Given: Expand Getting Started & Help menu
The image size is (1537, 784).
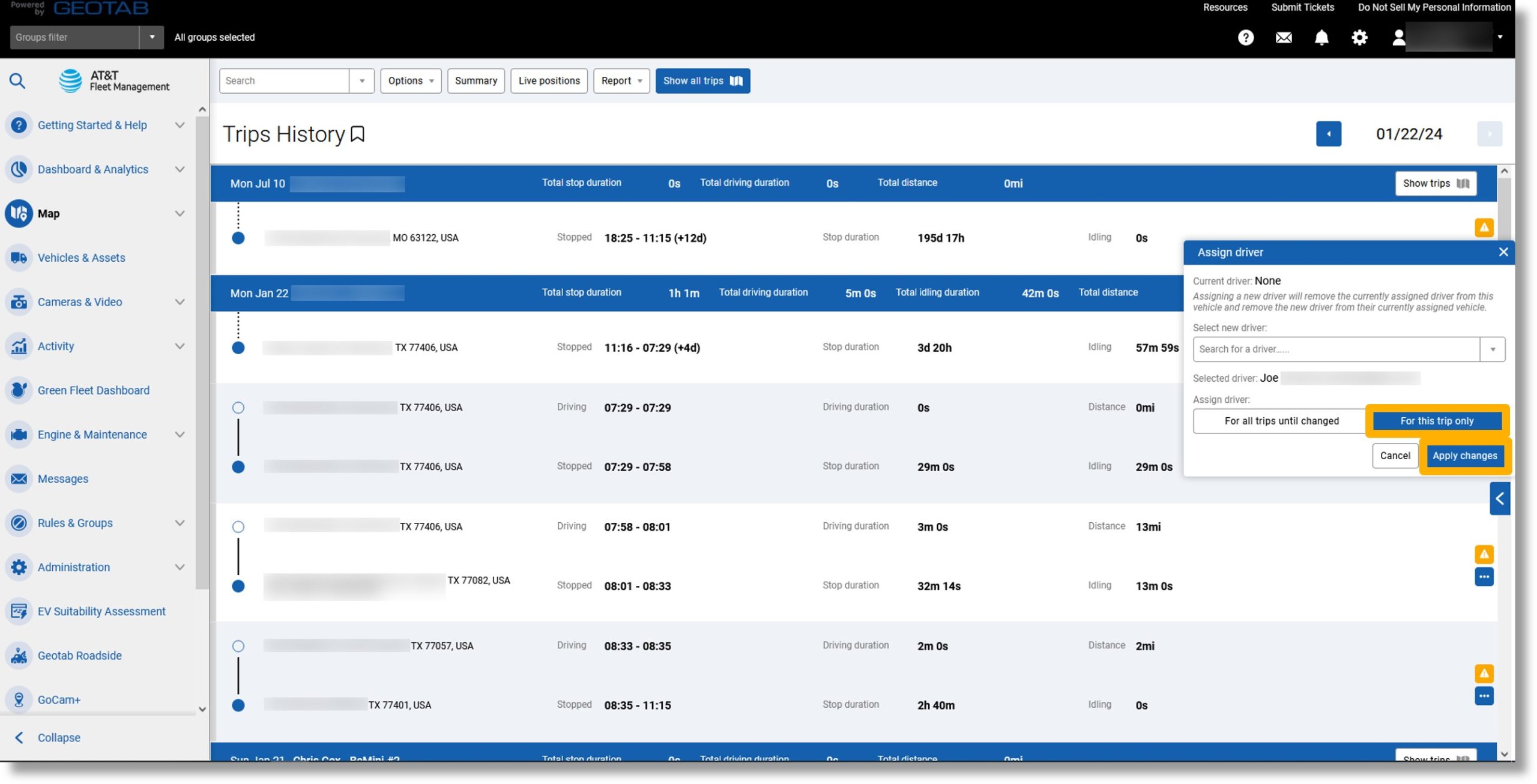Looking at the screenshot, I should [x=180, y=125].
